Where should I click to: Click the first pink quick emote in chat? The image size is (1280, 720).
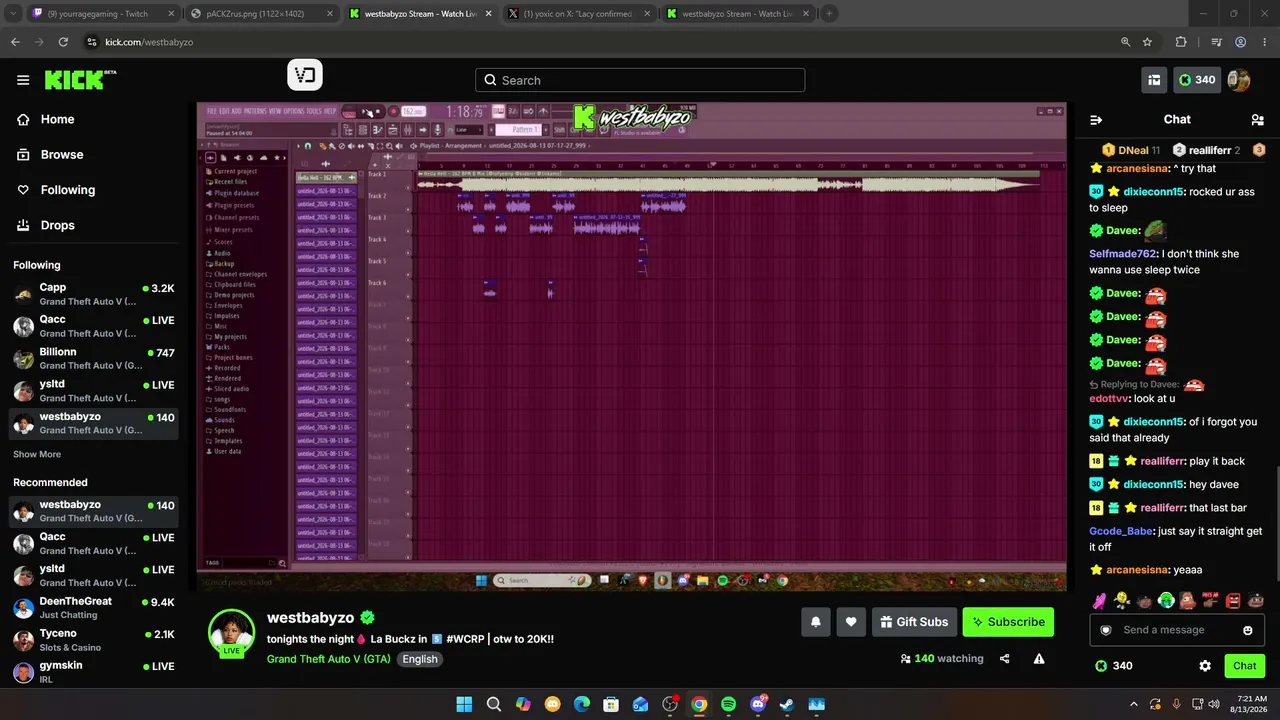tap(1099, 601)
